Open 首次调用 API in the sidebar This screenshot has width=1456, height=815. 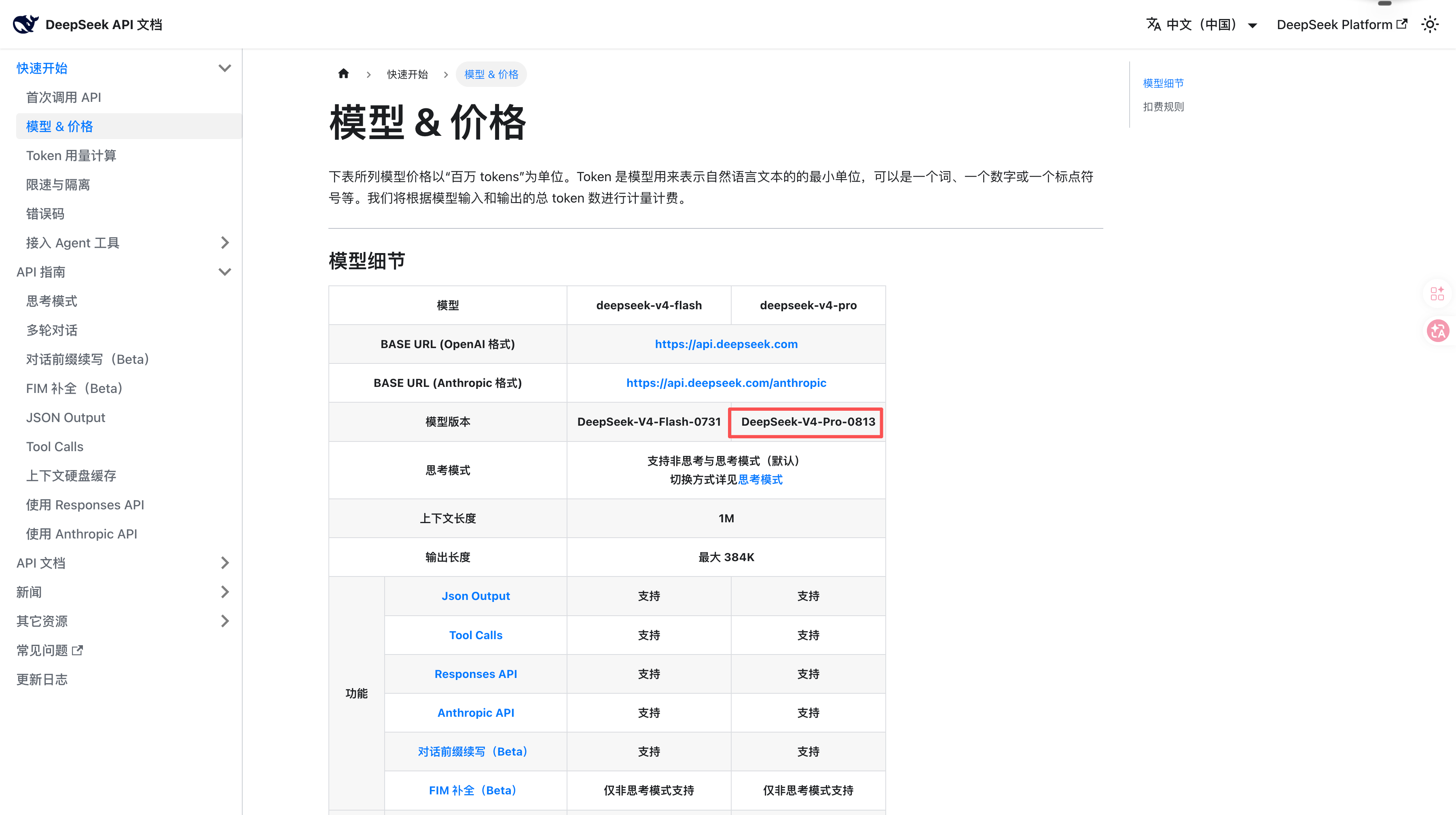64,97
